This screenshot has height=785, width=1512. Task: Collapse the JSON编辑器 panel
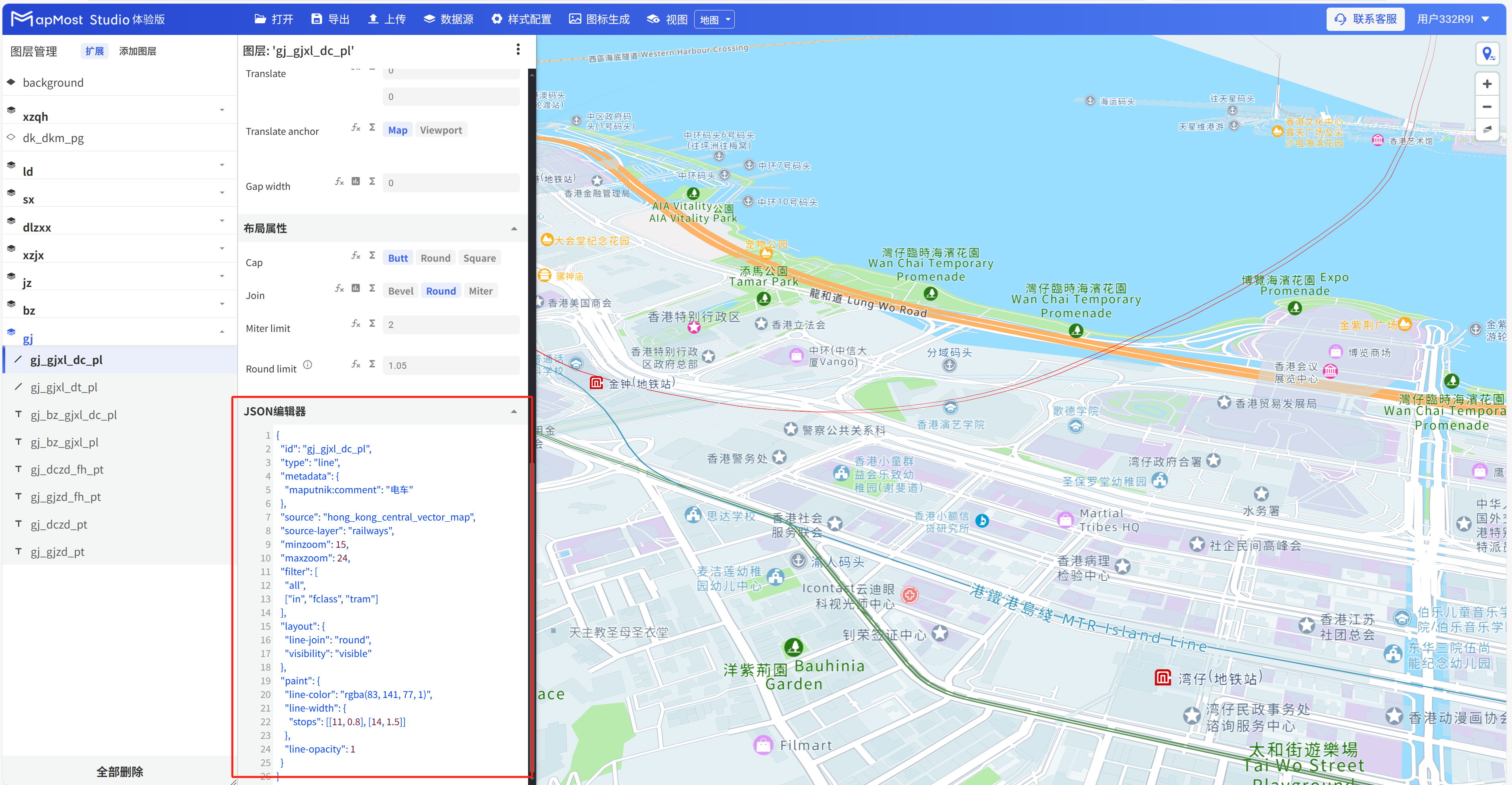point(515,411)
